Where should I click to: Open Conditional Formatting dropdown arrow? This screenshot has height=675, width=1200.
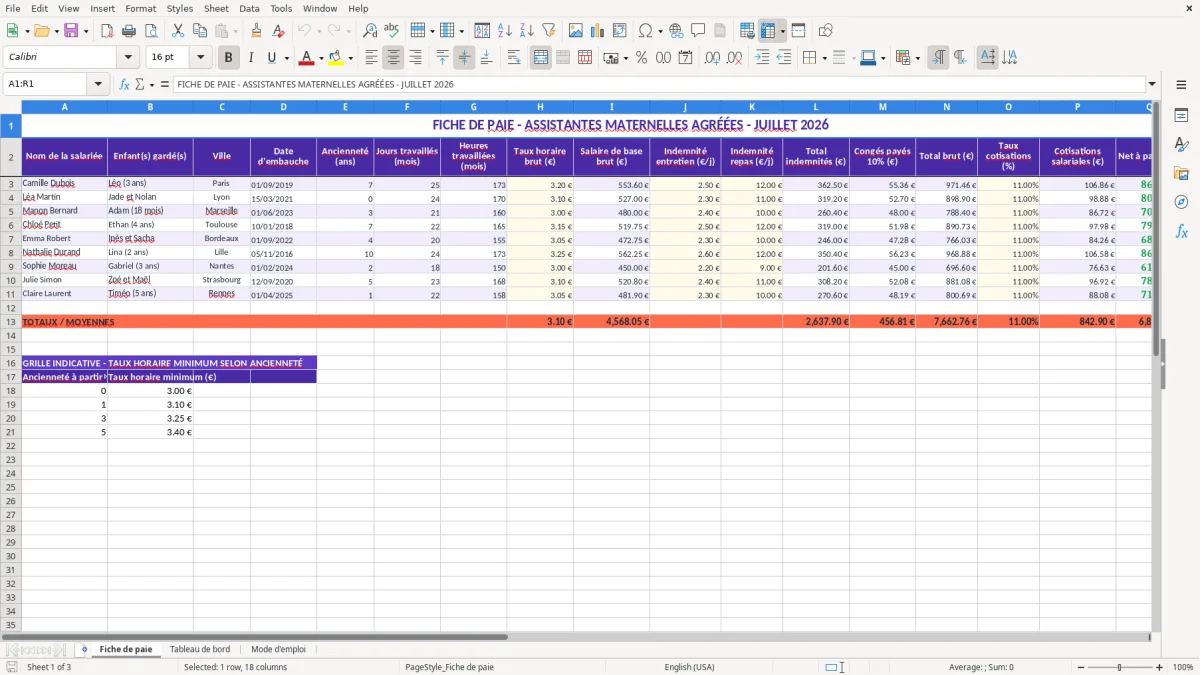point(917,58)
